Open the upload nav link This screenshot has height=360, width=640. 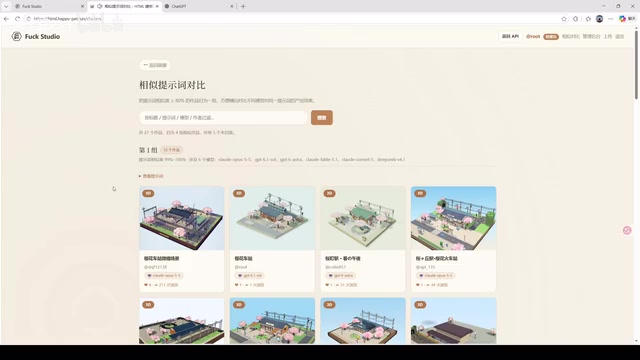[x=608, y=36]
